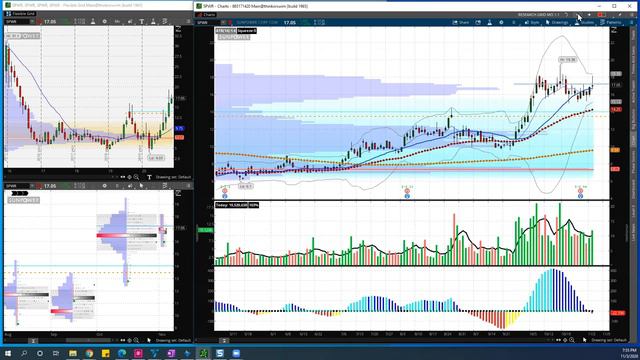The width and height of the screenshot is (640, 360).
Task: Open Chrome from the taskbar
Action: pos(89,353)
